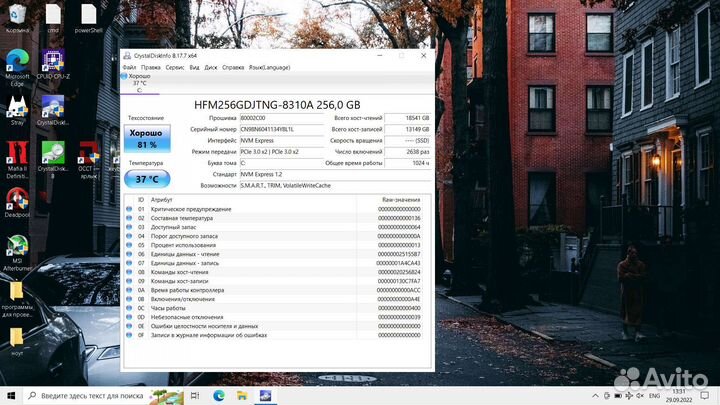Open the 'программы для прове...' folder on desktop
This screenshot has width=720, height=405.
17,299
